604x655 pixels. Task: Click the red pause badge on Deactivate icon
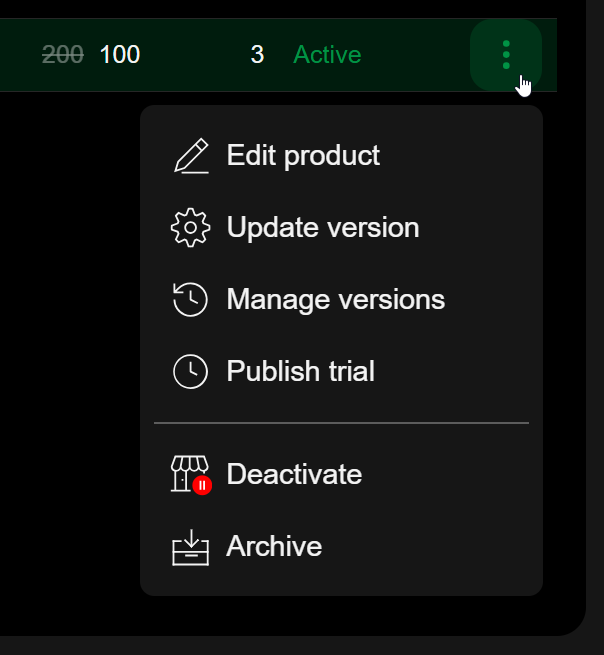(x=203, y=485)
